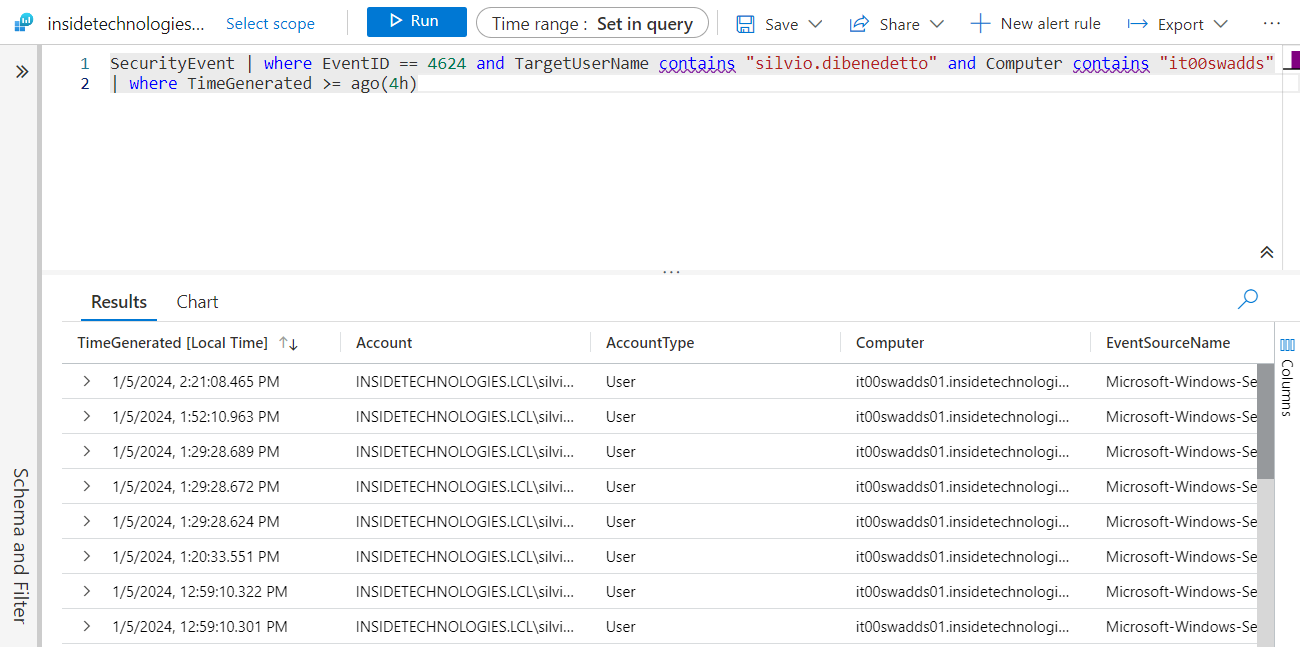1310x647 pixels.
Task: Expand the 1:29:28.624 PM row
Action: tap(87, 521)
